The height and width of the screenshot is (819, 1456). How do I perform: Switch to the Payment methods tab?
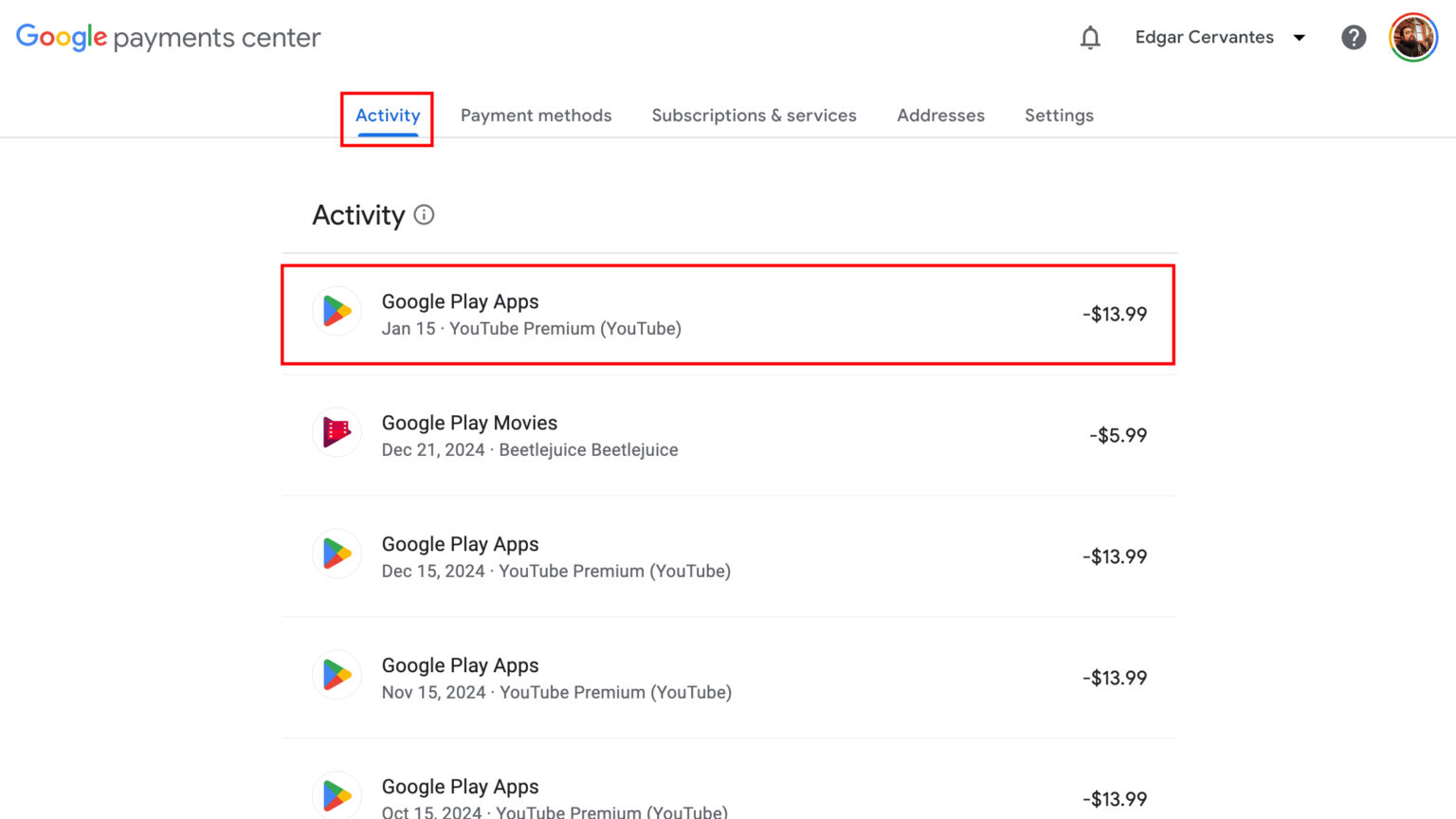536,115
